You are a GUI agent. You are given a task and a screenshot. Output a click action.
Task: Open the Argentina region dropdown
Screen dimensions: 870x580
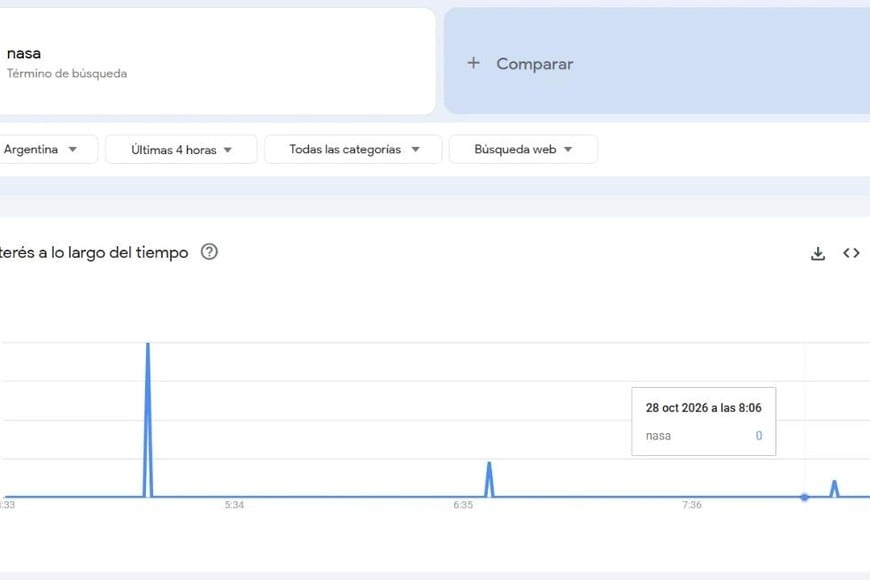pos(47,149)
